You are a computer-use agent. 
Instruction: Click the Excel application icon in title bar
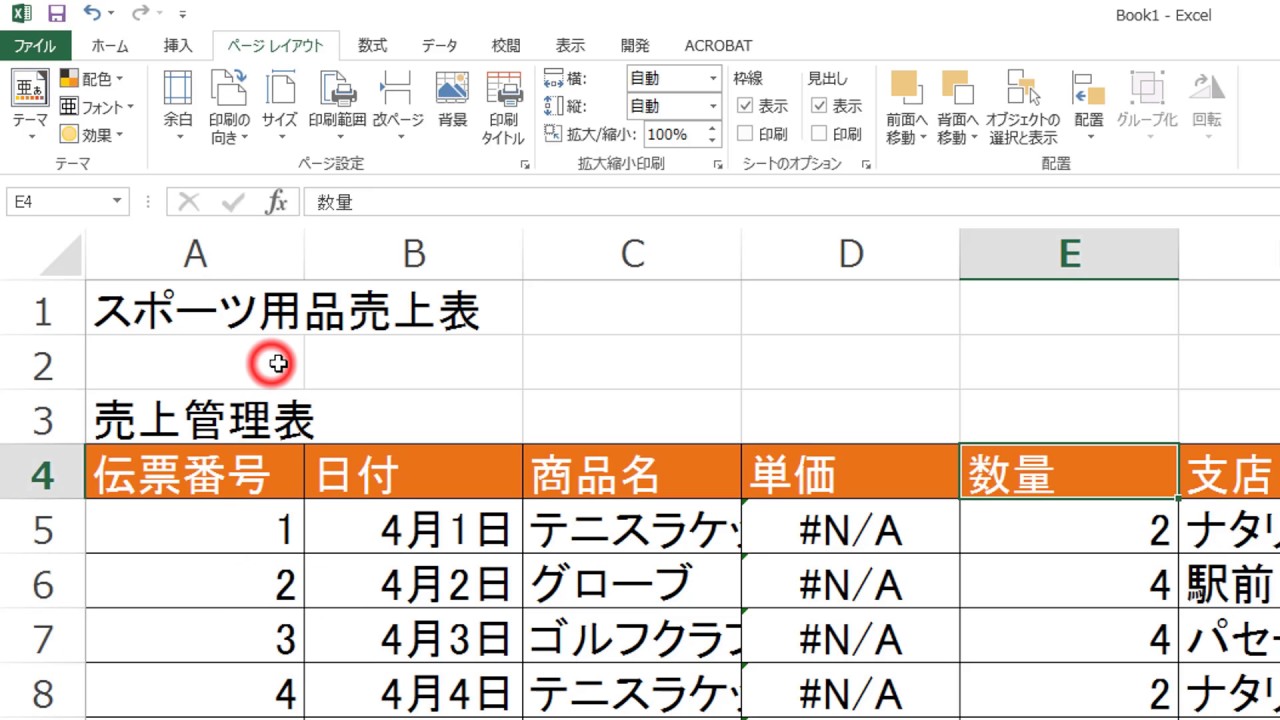pos(21,14)
